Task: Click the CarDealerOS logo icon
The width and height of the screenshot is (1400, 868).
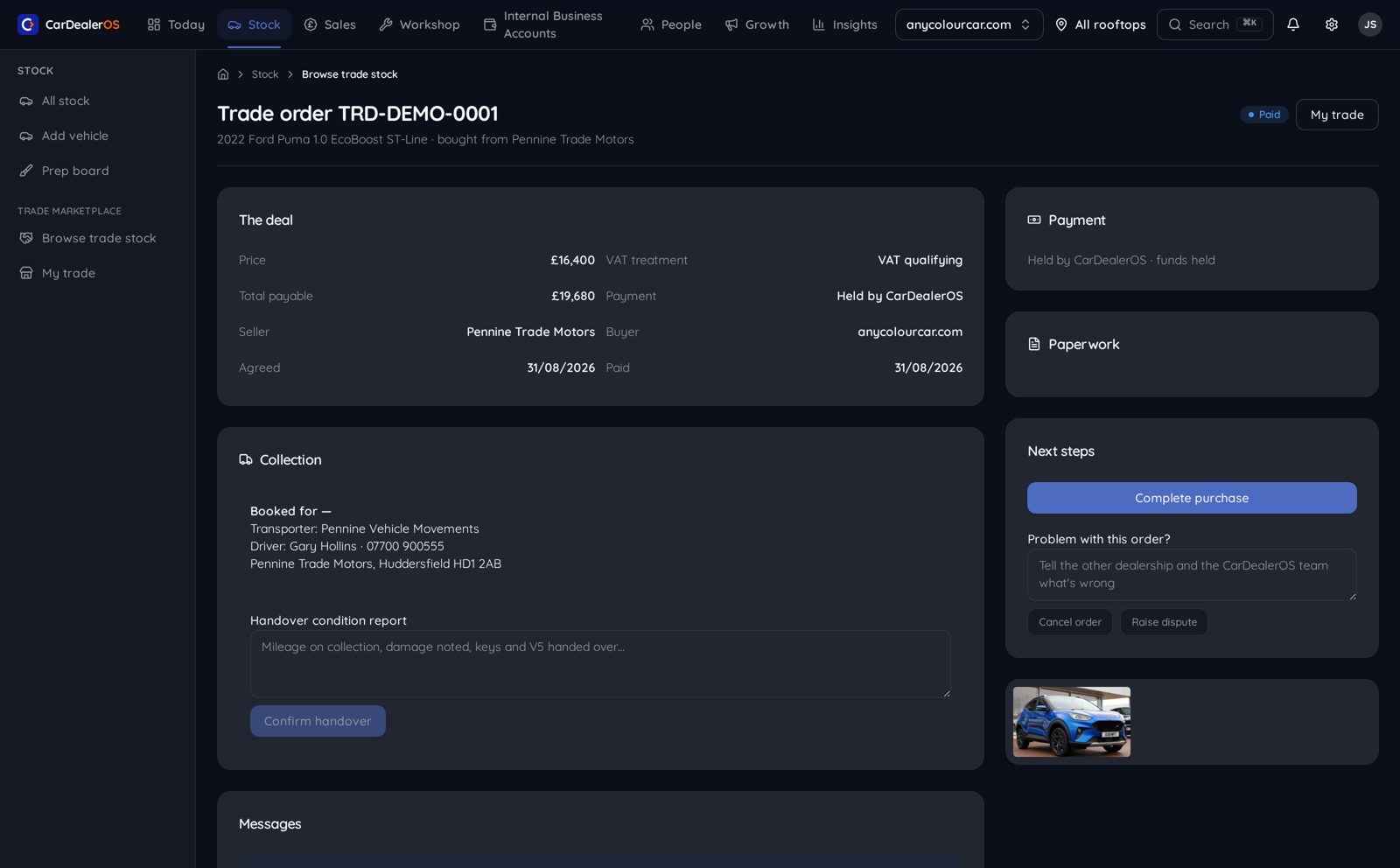Action: pos(28,24)
